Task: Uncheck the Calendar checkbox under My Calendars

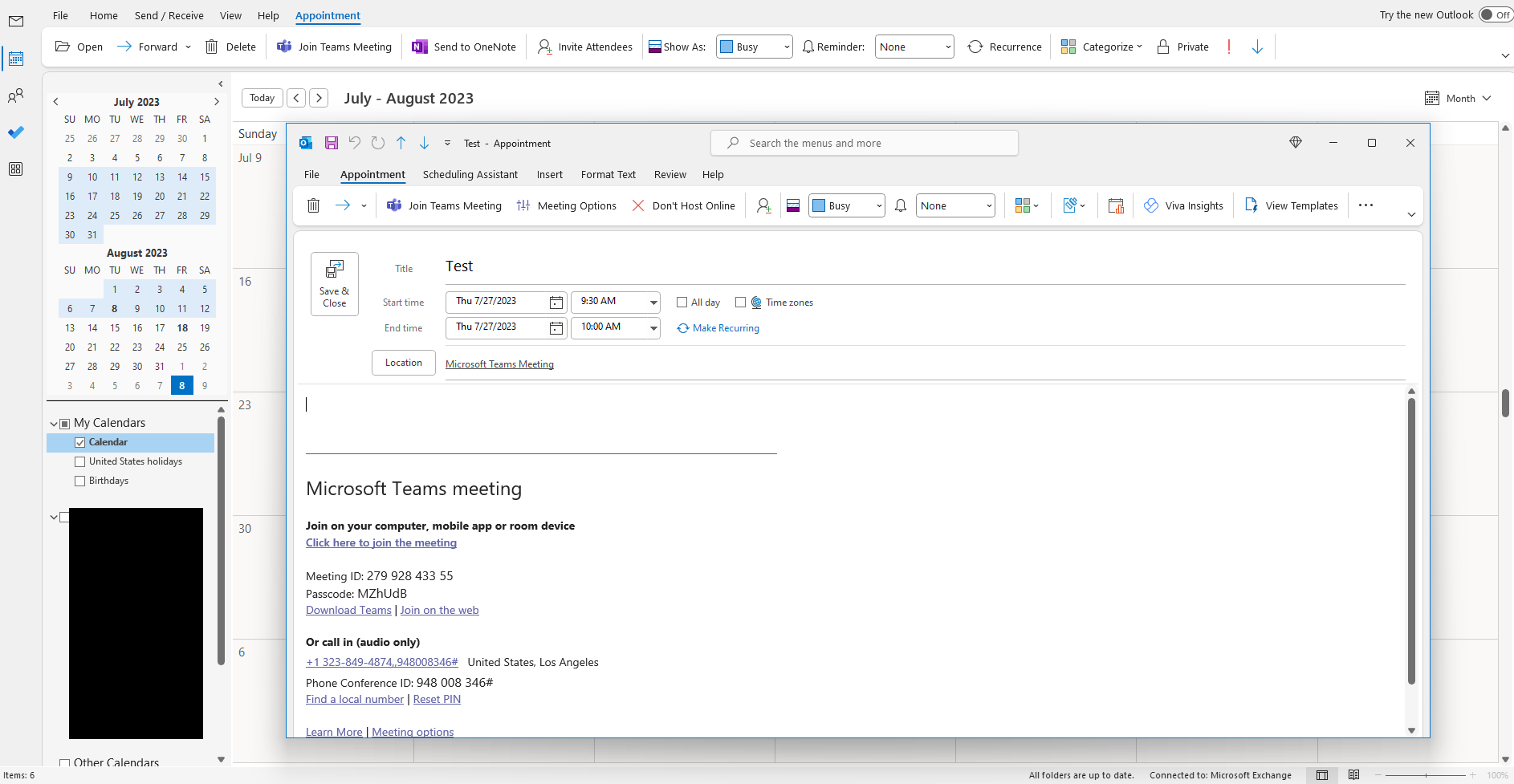Action: [x=79, y=442]
